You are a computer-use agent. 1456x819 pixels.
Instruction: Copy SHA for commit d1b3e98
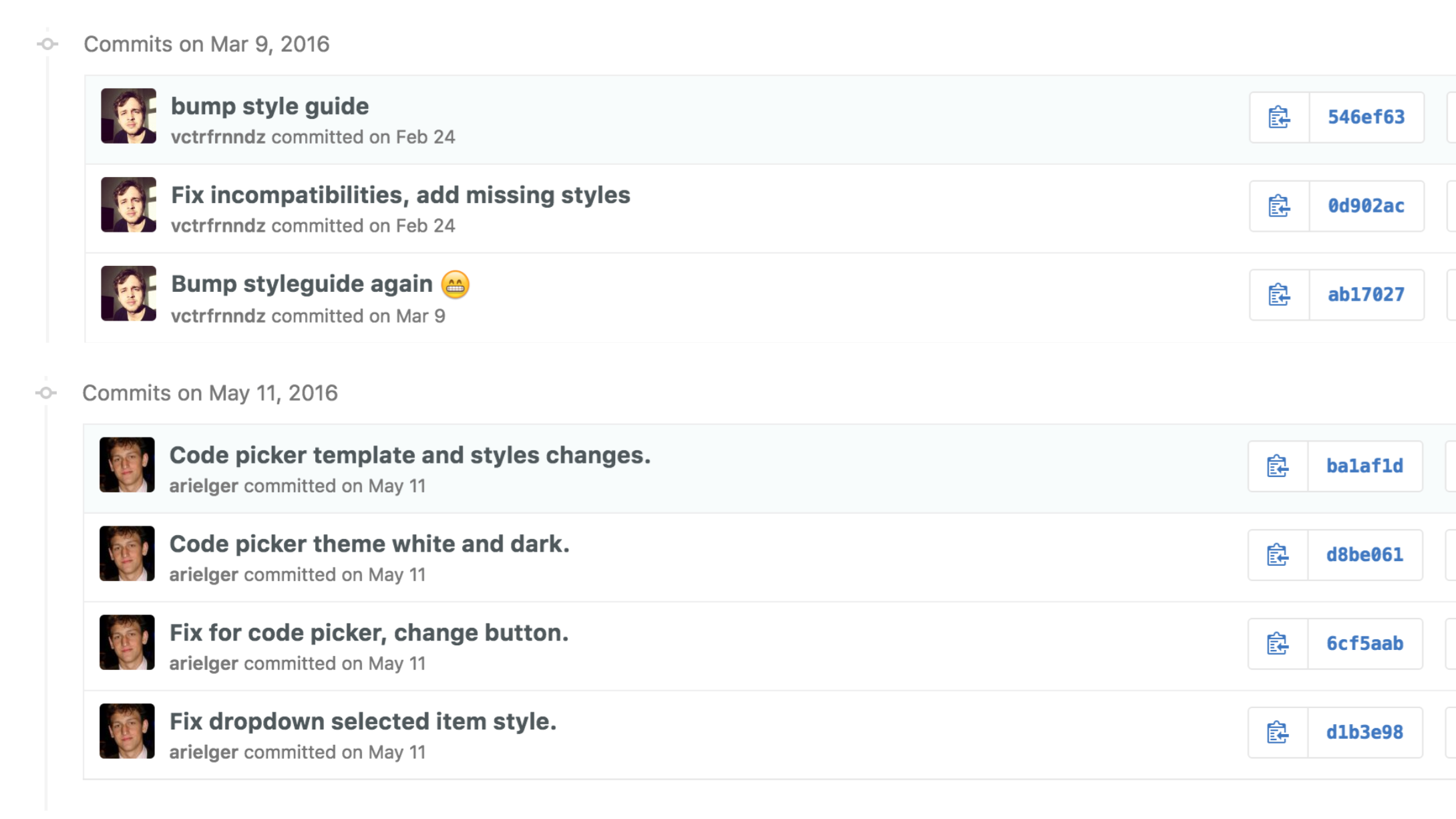click(1278, 733)
